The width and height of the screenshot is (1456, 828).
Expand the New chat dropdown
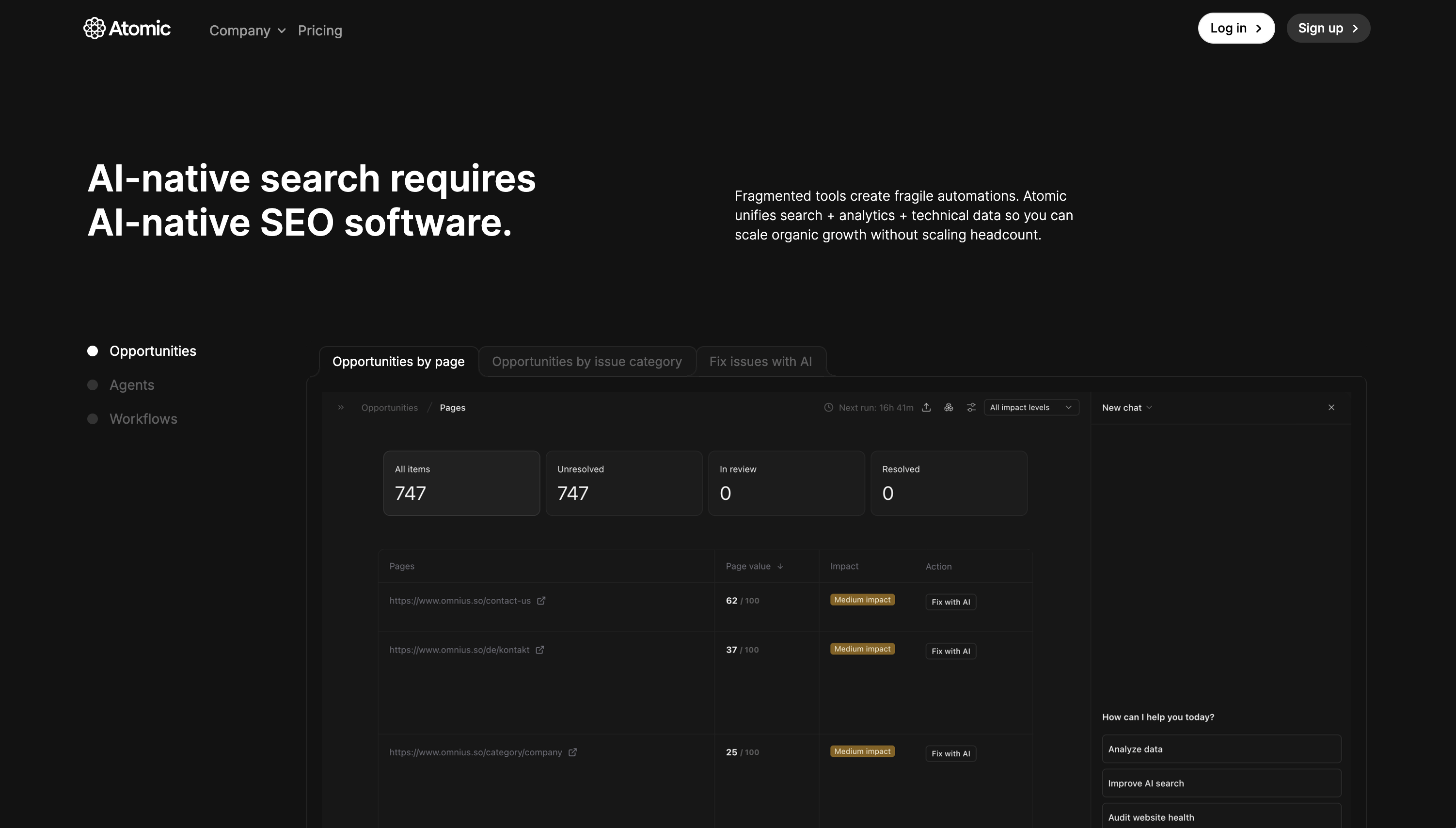click(x=1127, y=408)
